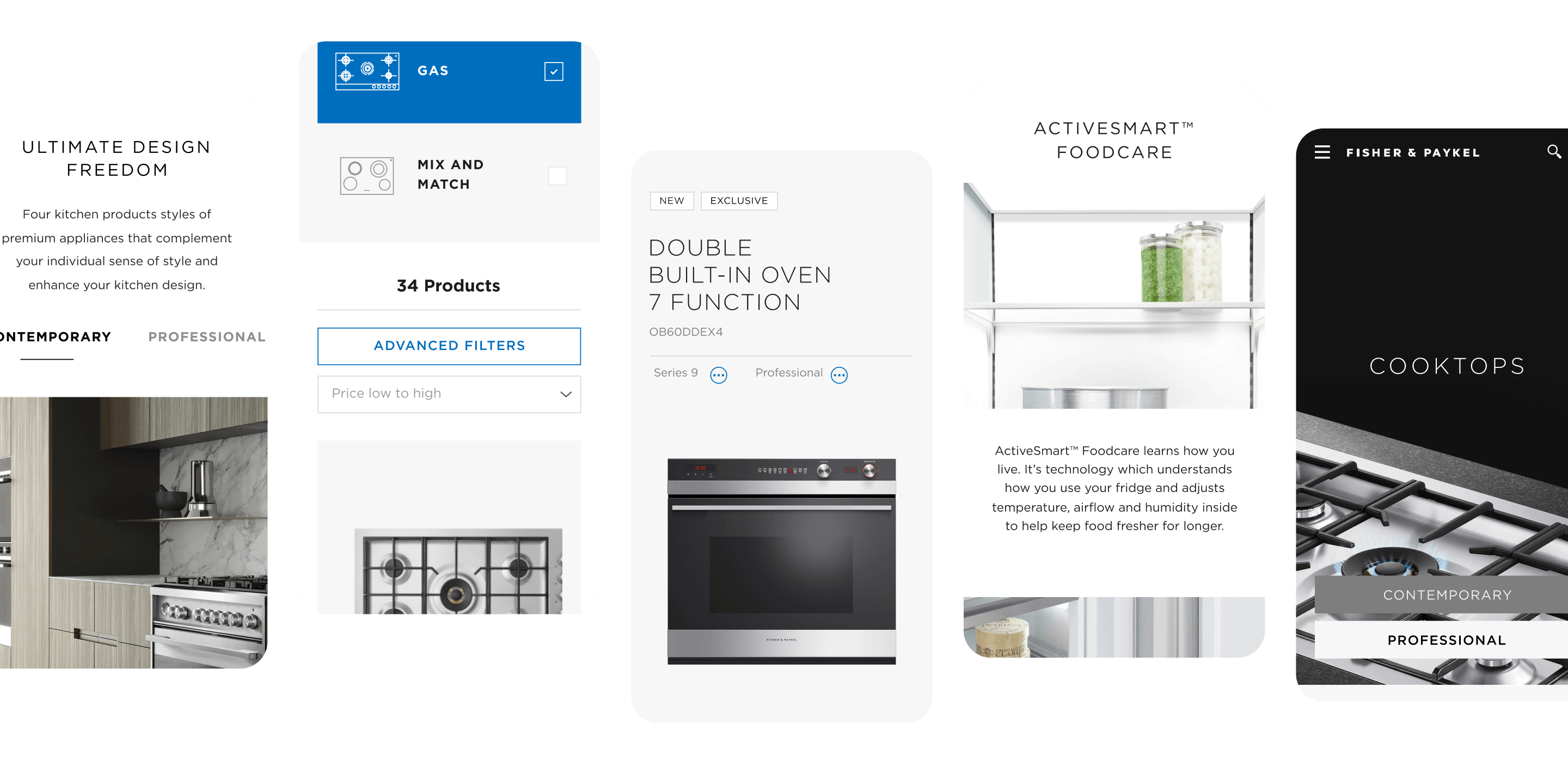
Task: Expand the ADVANCED FILTERS section
Action: (x=448, y=345)
